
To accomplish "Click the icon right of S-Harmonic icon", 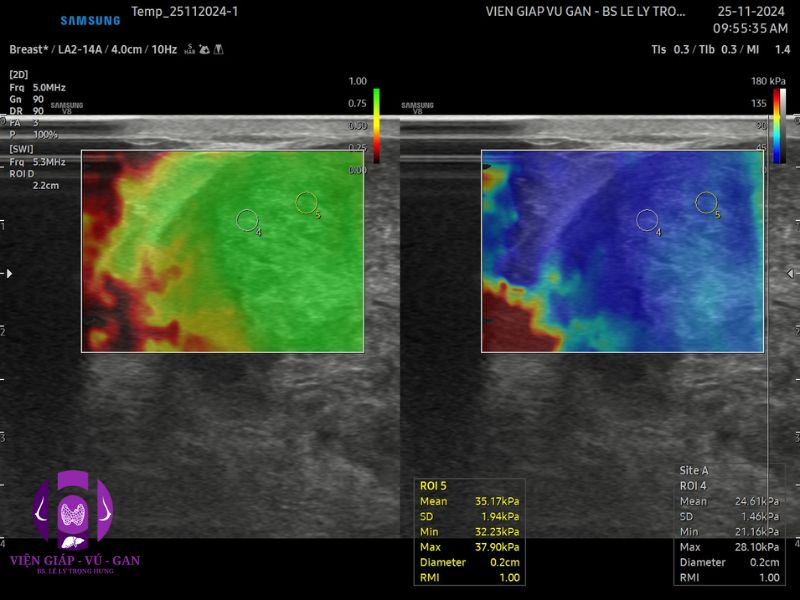I will [205, 49].
